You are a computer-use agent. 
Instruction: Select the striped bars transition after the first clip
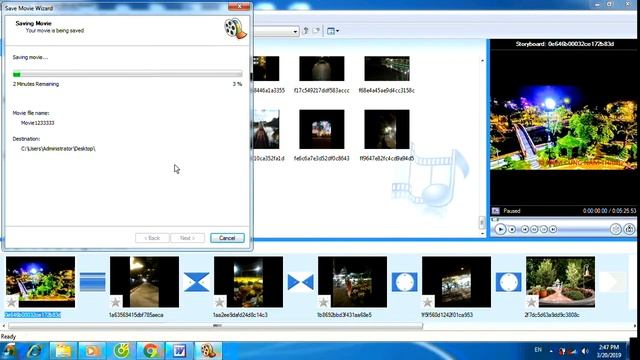pyautogui.click(x=92, y=282)
